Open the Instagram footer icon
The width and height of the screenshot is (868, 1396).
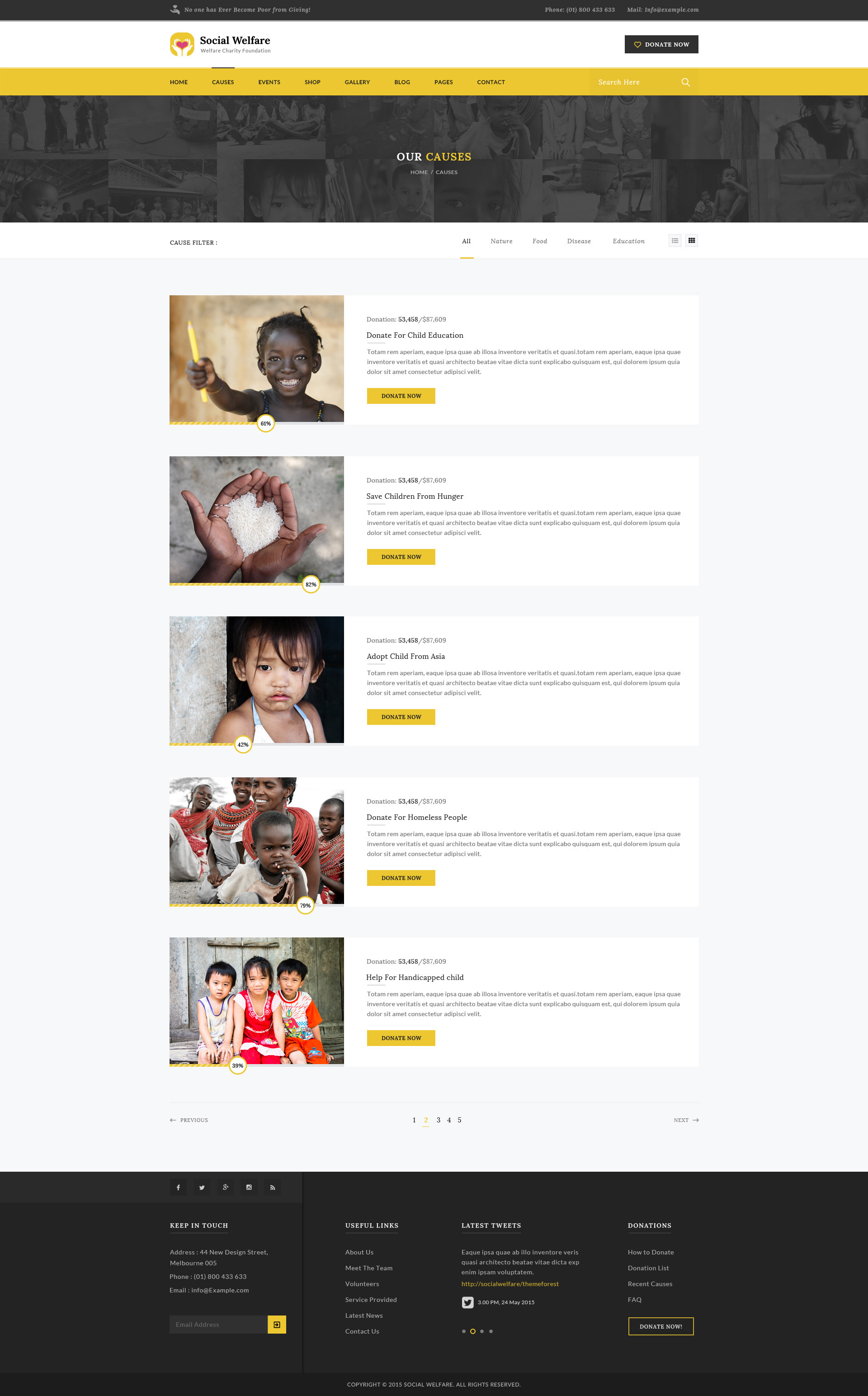tap(249, 1187)
